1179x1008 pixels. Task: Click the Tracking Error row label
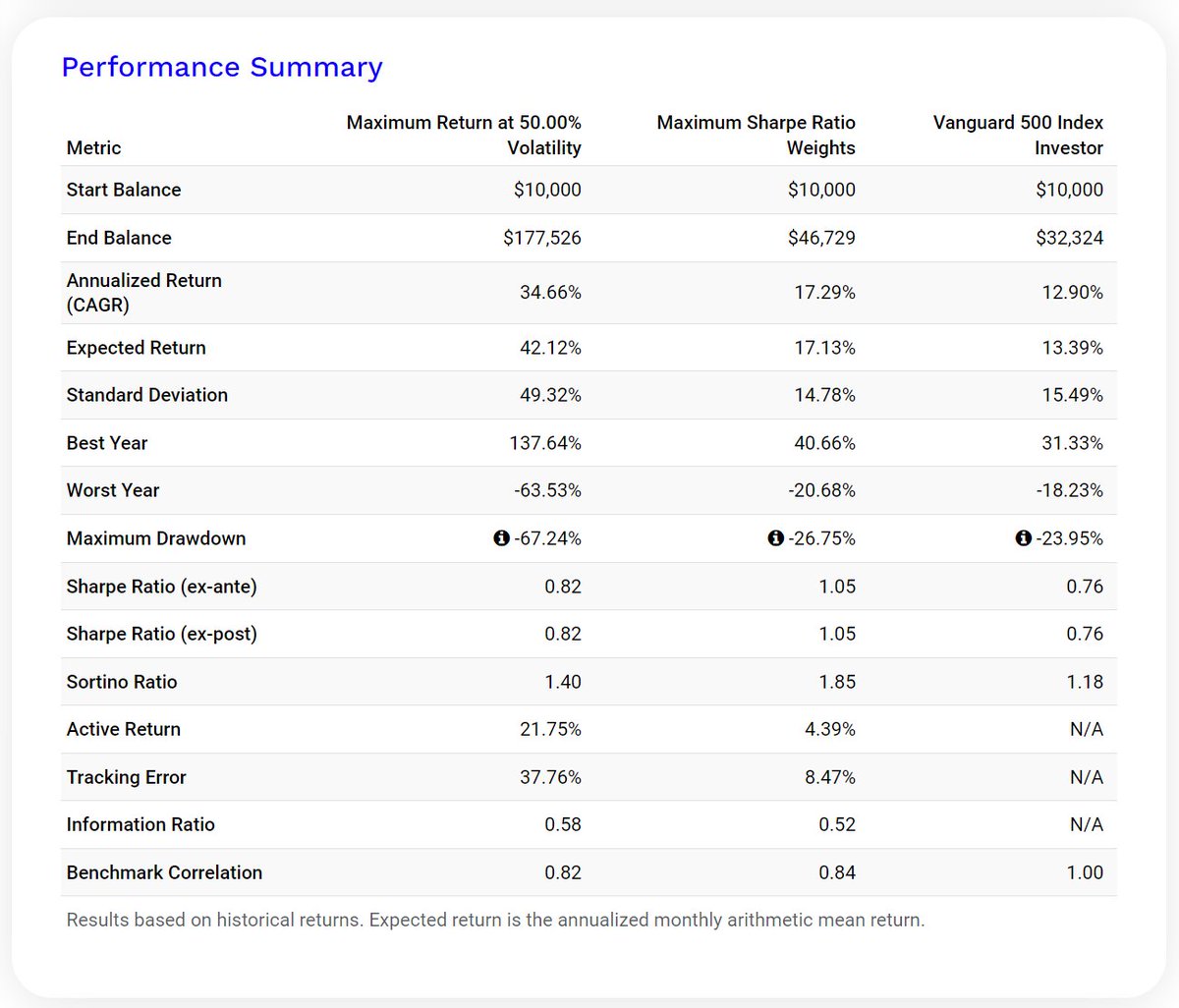[127, 777]
